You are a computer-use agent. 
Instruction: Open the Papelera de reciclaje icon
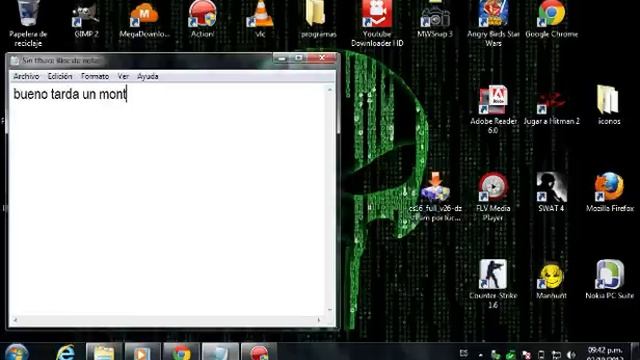(x=29, y=23)
